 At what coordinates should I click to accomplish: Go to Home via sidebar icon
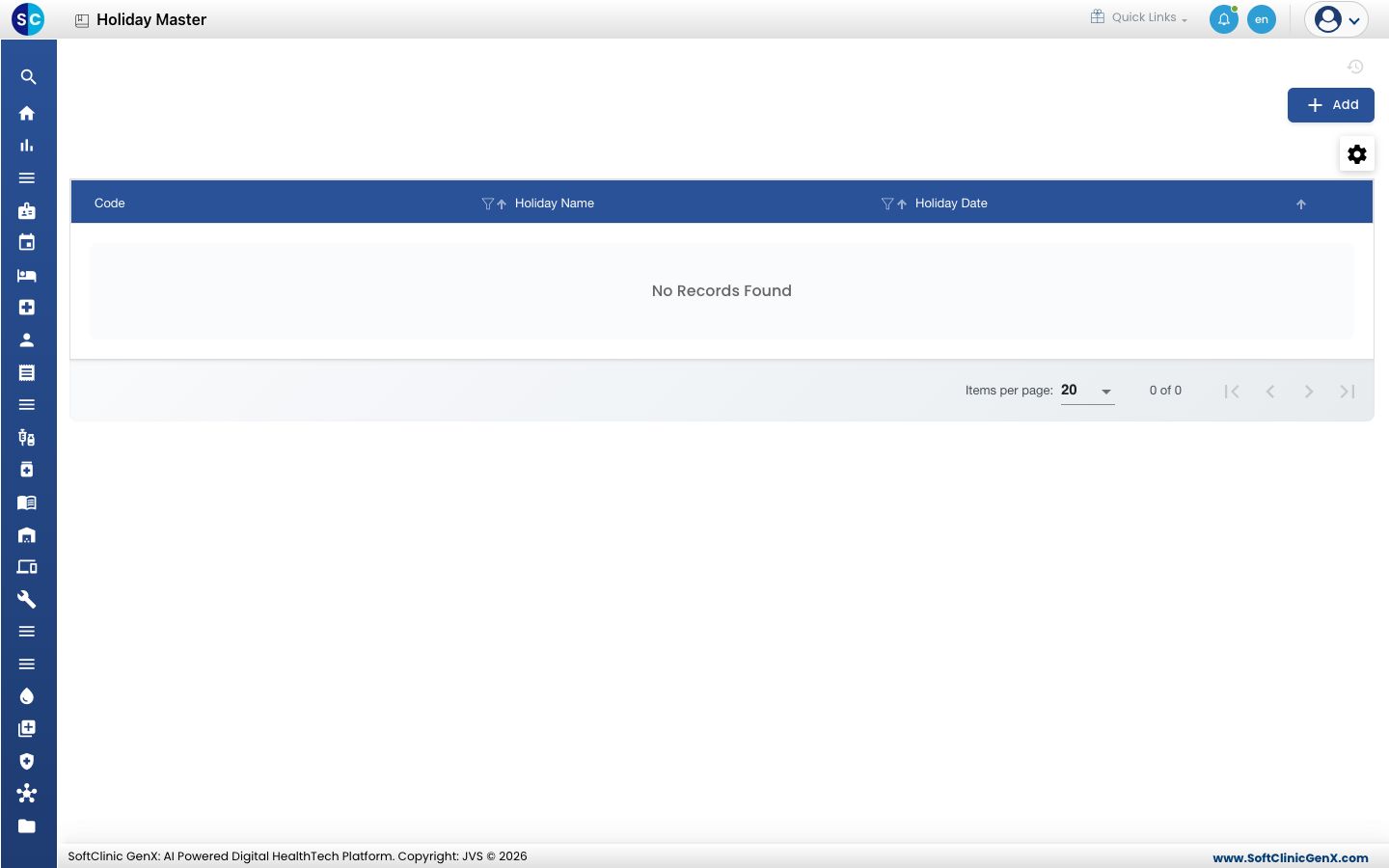[27, 113]
